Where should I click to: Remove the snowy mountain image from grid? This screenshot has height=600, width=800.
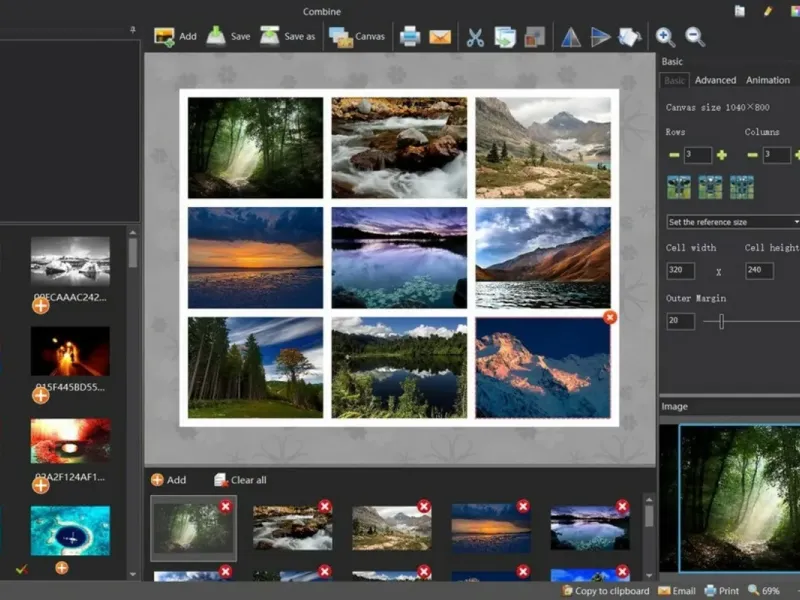610,317
